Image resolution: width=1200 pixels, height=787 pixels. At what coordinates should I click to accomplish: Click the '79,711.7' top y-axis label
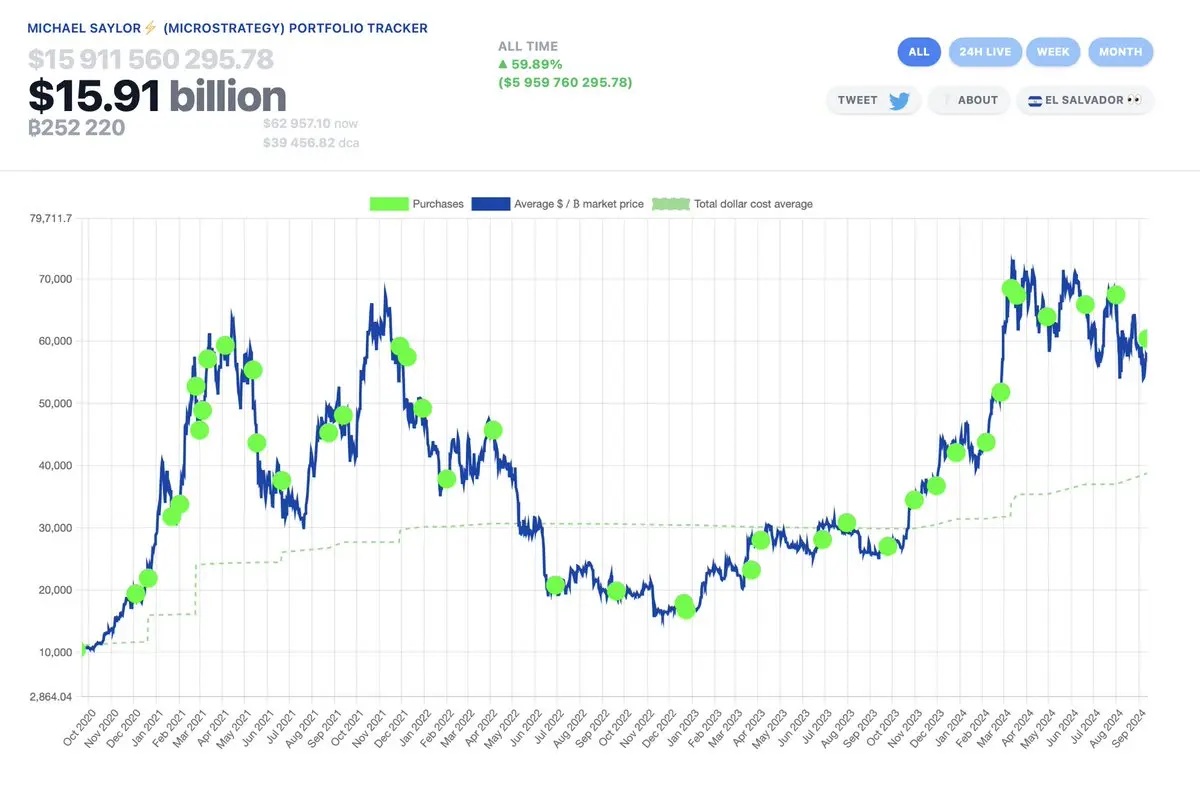51,219
